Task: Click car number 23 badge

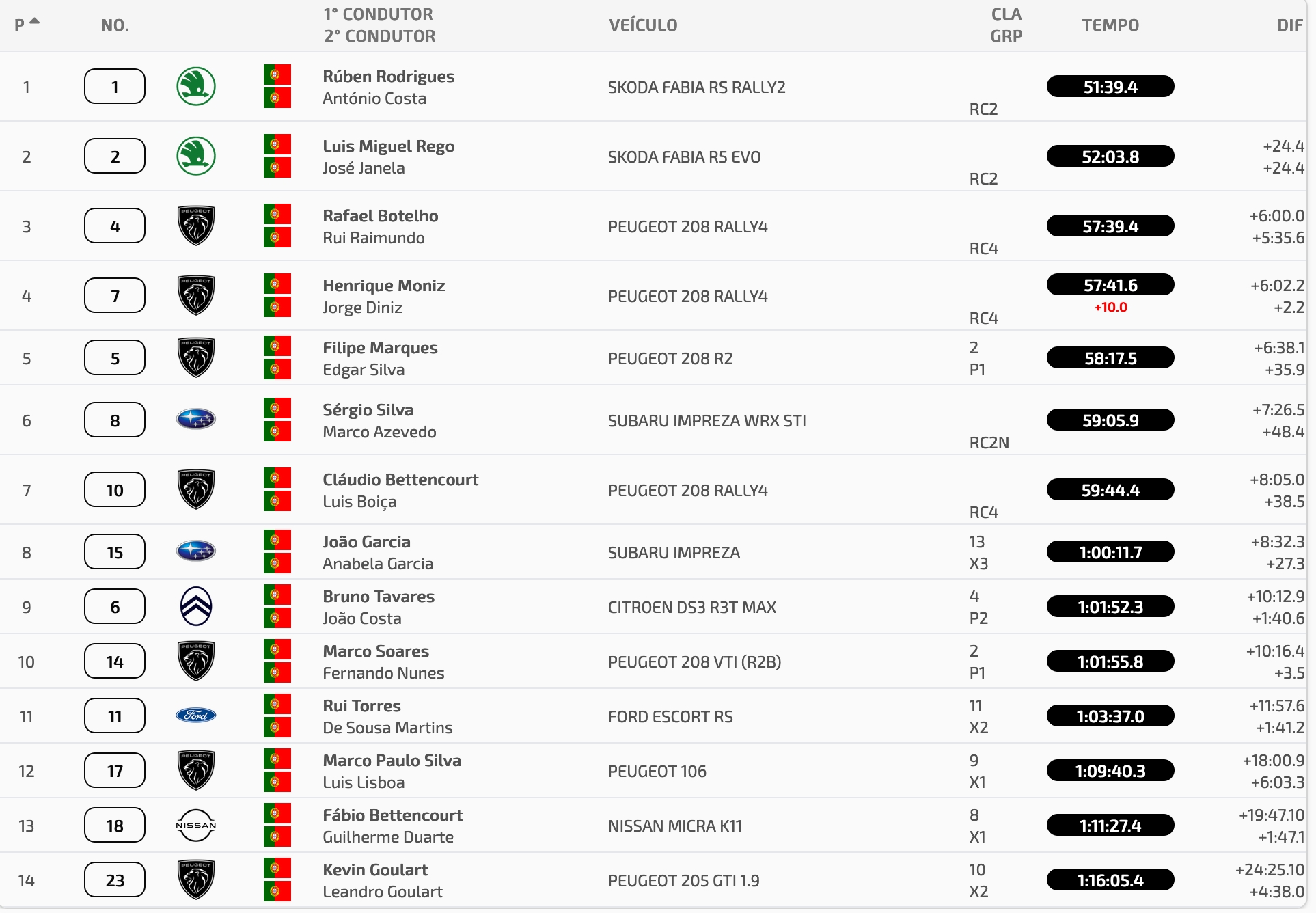Action: (115, 880)
